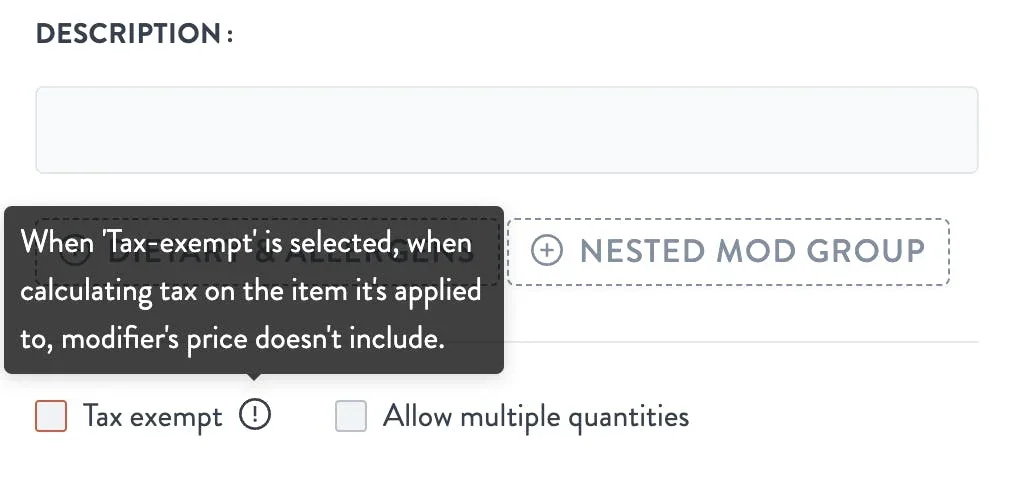Click the DESCRIPTION heading label
This screenshot has height=478, width=1012.
134,34
